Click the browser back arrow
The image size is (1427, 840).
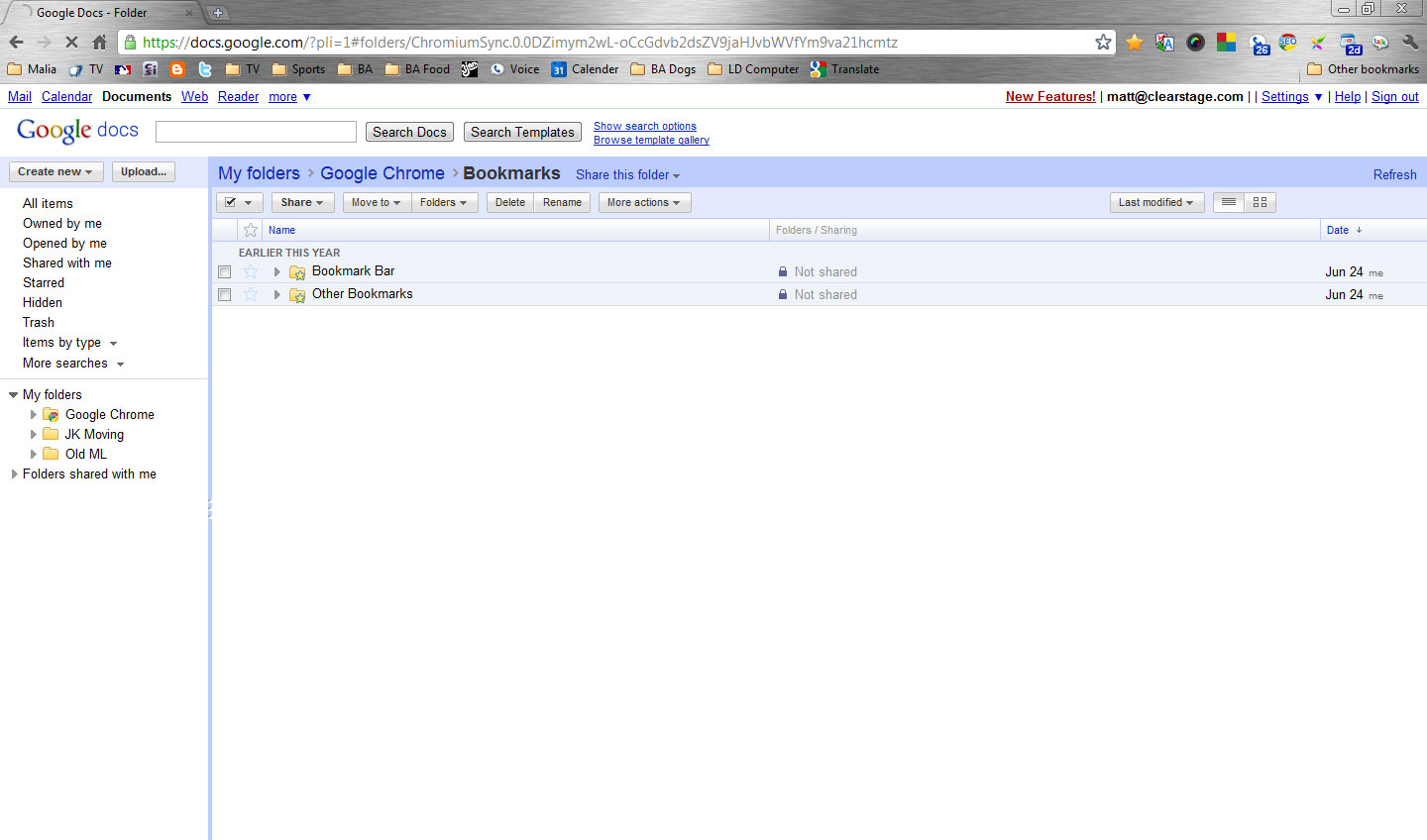(x=16, y=43)
